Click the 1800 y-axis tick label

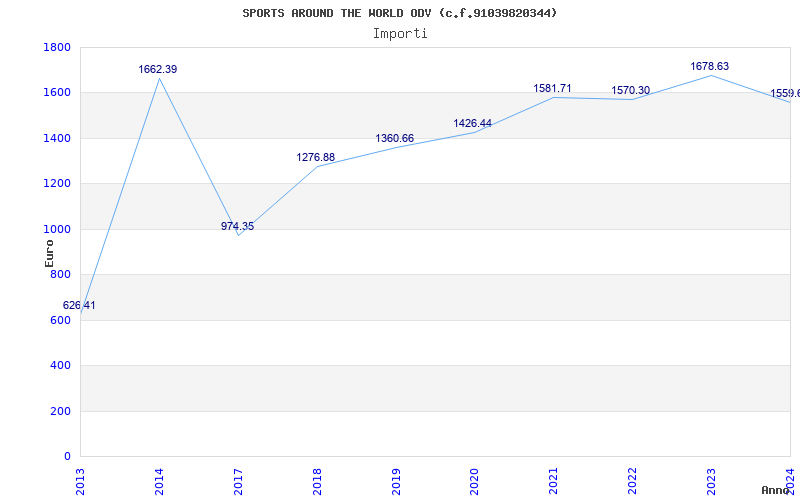point(57,47)
